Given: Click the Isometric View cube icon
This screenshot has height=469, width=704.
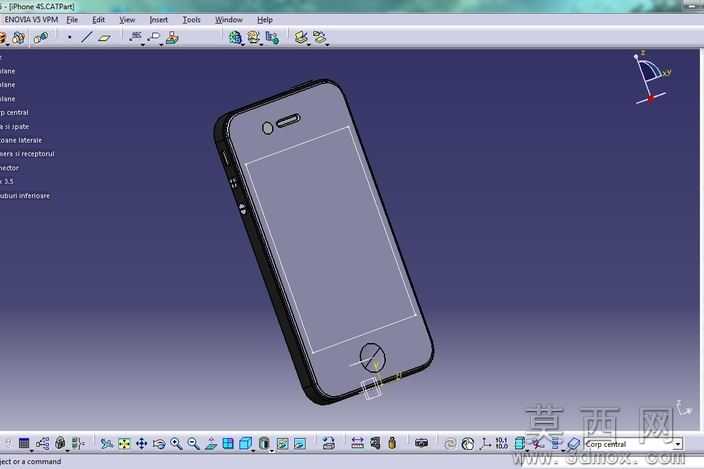Looking at the screenshot, I should click(245, 444).
